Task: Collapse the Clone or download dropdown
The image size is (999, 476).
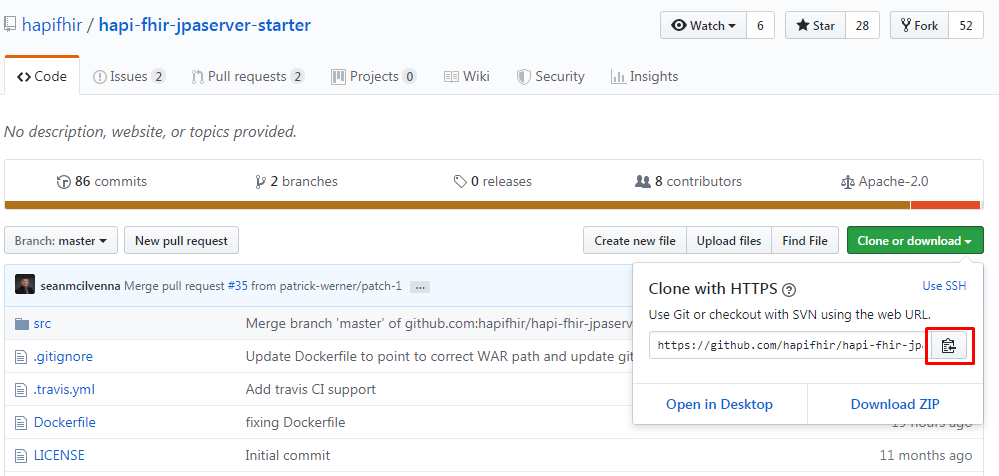Action: (914, 240)
